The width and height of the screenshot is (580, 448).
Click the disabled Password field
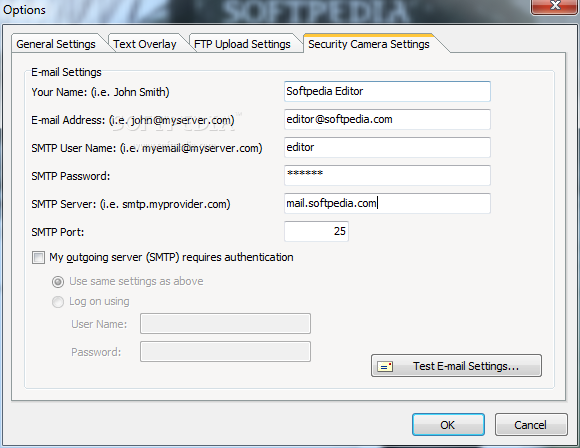point(225,351)
